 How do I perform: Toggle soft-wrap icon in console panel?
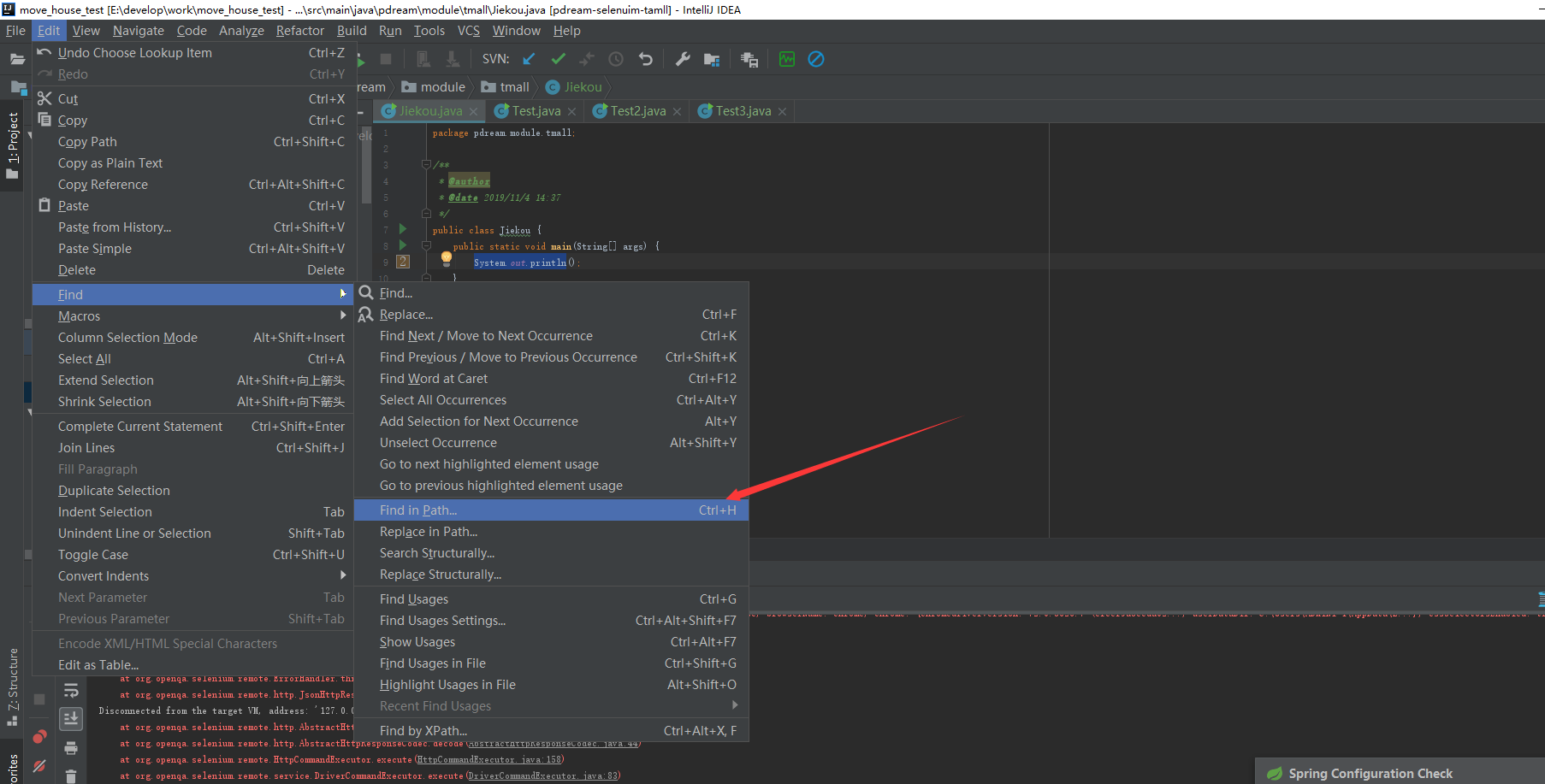tap(71, 690)
